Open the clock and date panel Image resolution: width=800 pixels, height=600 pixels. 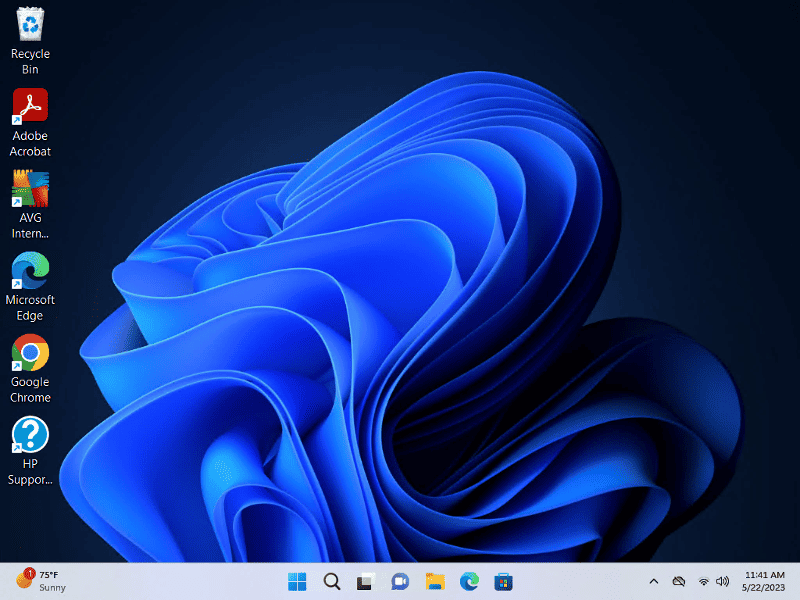(765, 581)
